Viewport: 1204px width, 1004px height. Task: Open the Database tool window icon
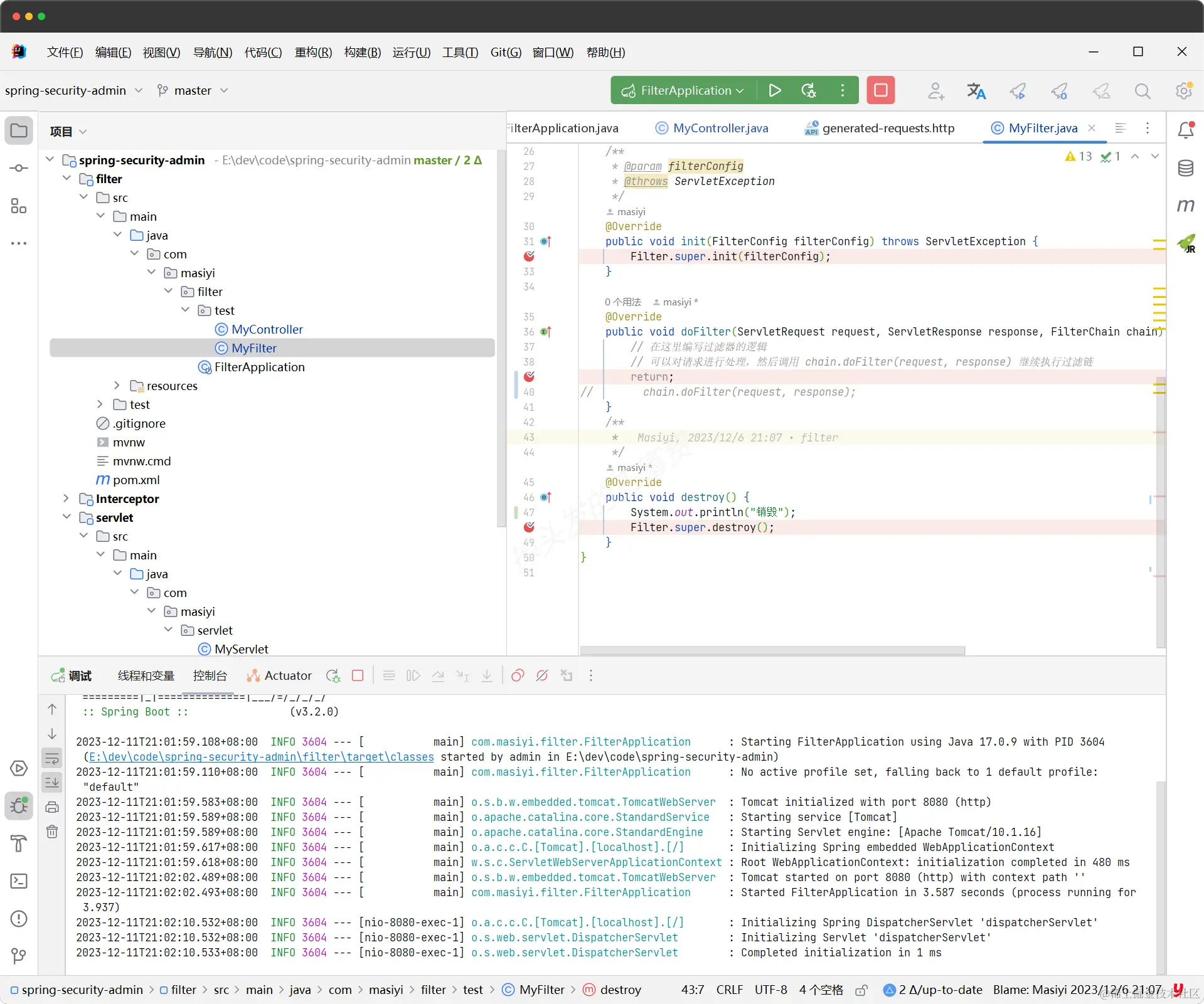click(x=1186, y=168)
